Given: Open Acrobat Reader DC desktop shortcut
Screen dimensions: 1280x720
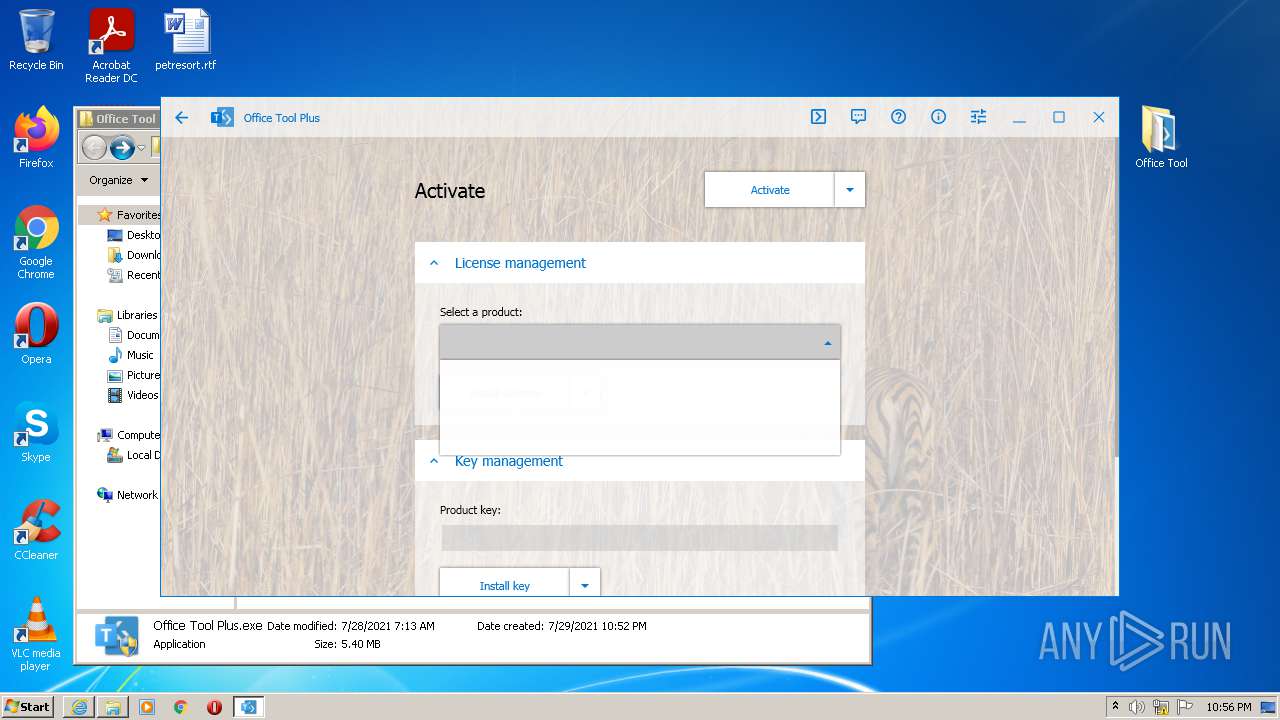Looking at the screenshot, I should click(111, 46).
